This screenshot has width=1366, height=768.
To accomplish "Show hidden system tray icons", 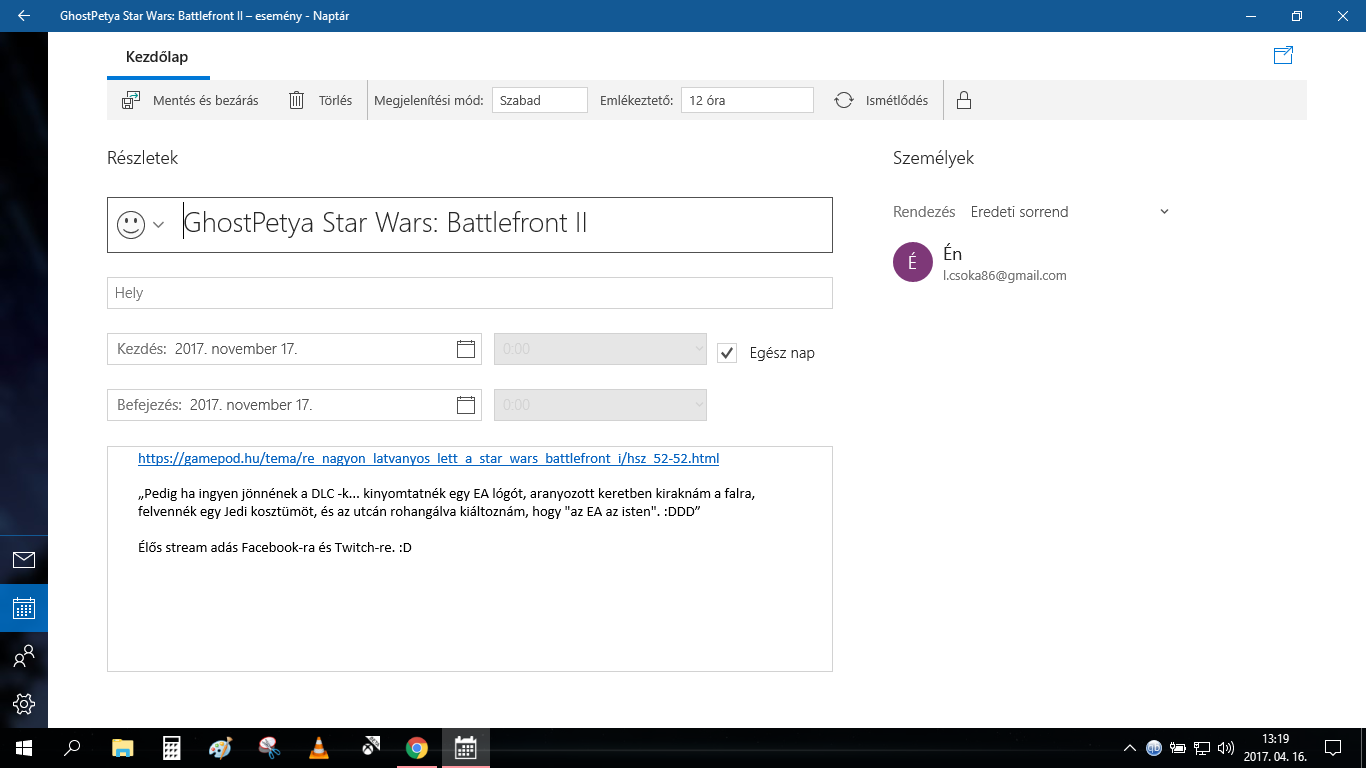I will [1130, 748].
